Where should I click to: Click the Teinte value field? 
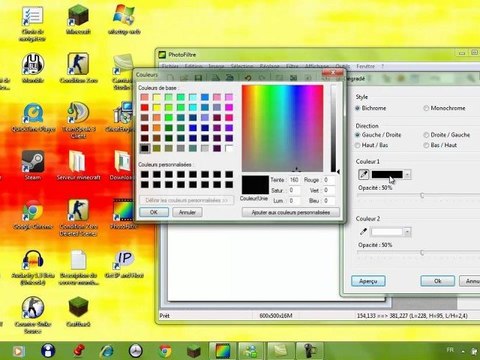pos(294,180)
